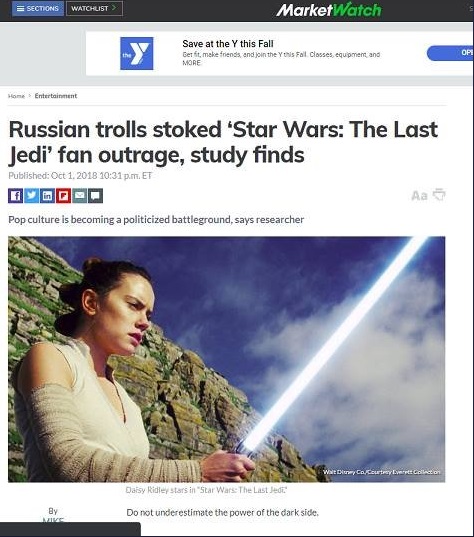Change text size with Aa icon
The width and height of the screenshot is (474, 537).
click(x=419, y=196)
